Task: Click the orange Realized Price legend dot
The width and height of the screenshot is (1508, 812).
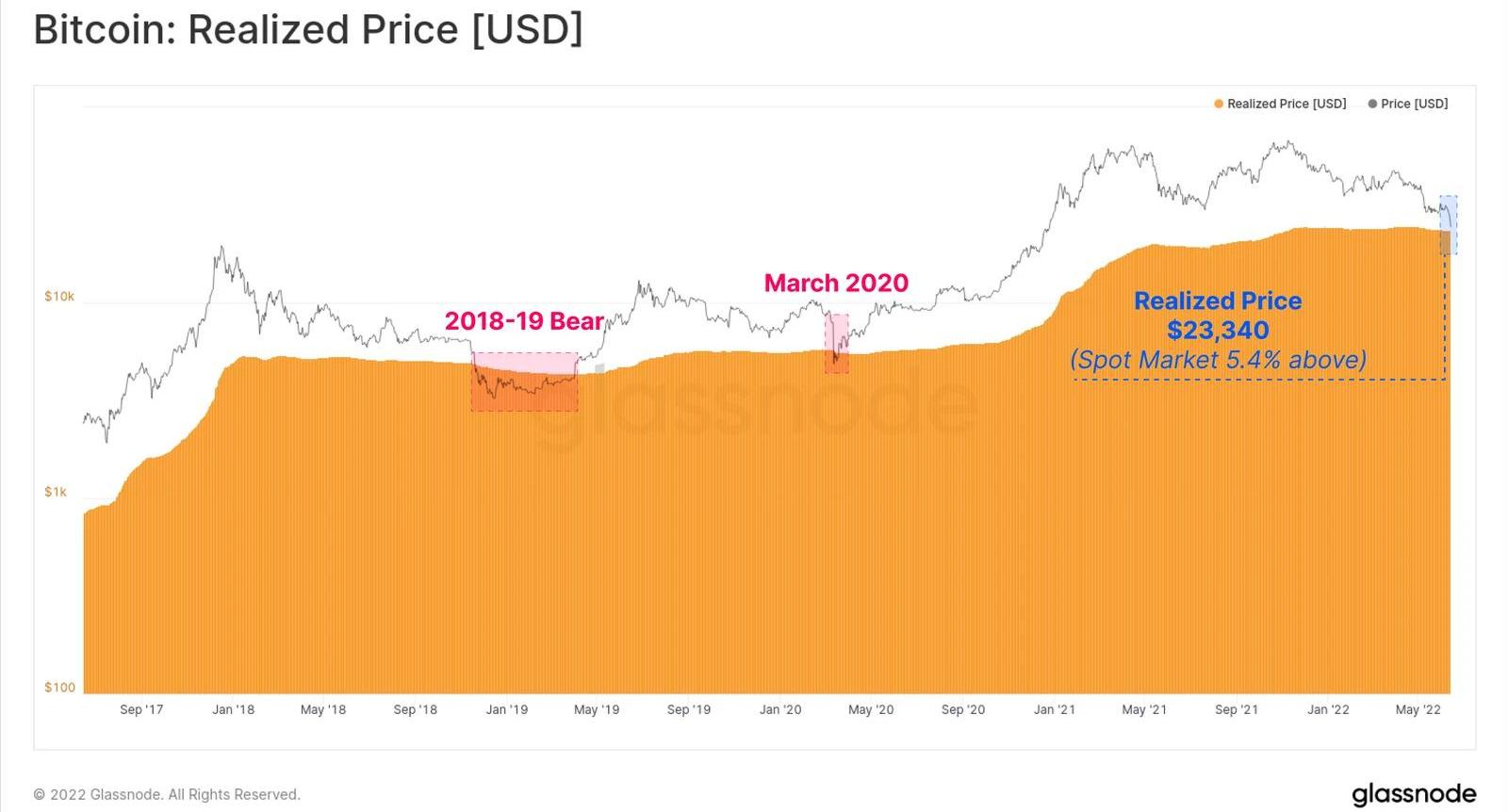Action: tap(1219, 104)
